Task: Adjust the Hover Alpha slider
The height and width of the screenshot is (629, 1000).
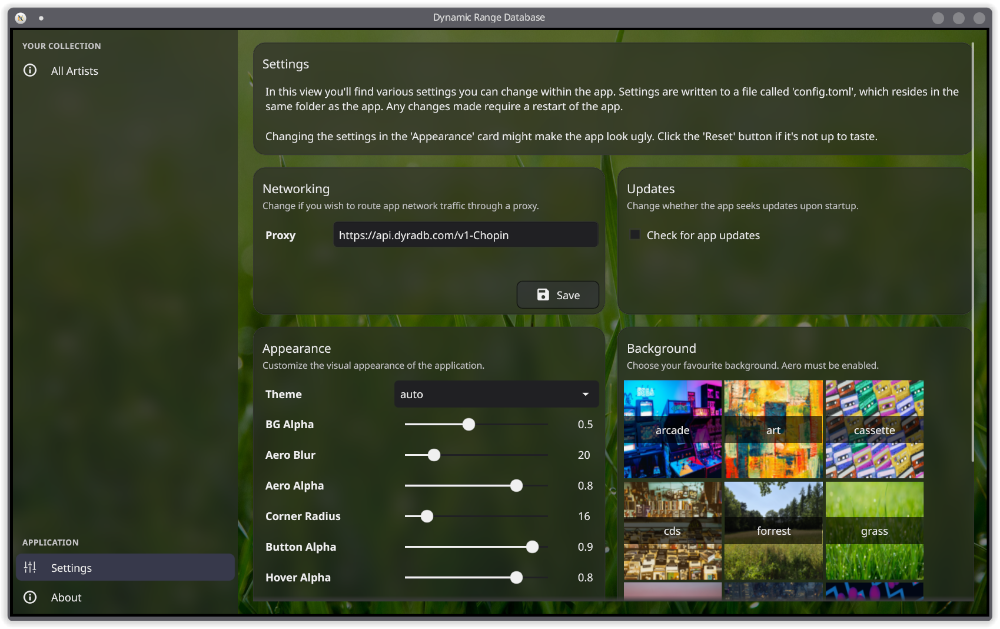Action: [476, 577]
